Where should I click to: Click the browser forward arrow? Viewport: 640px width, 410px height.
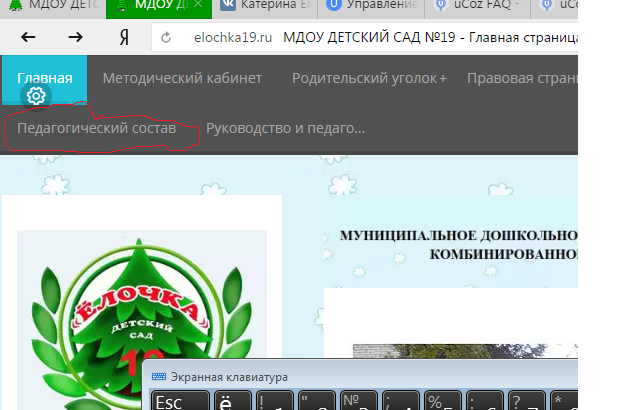(76, 38)
